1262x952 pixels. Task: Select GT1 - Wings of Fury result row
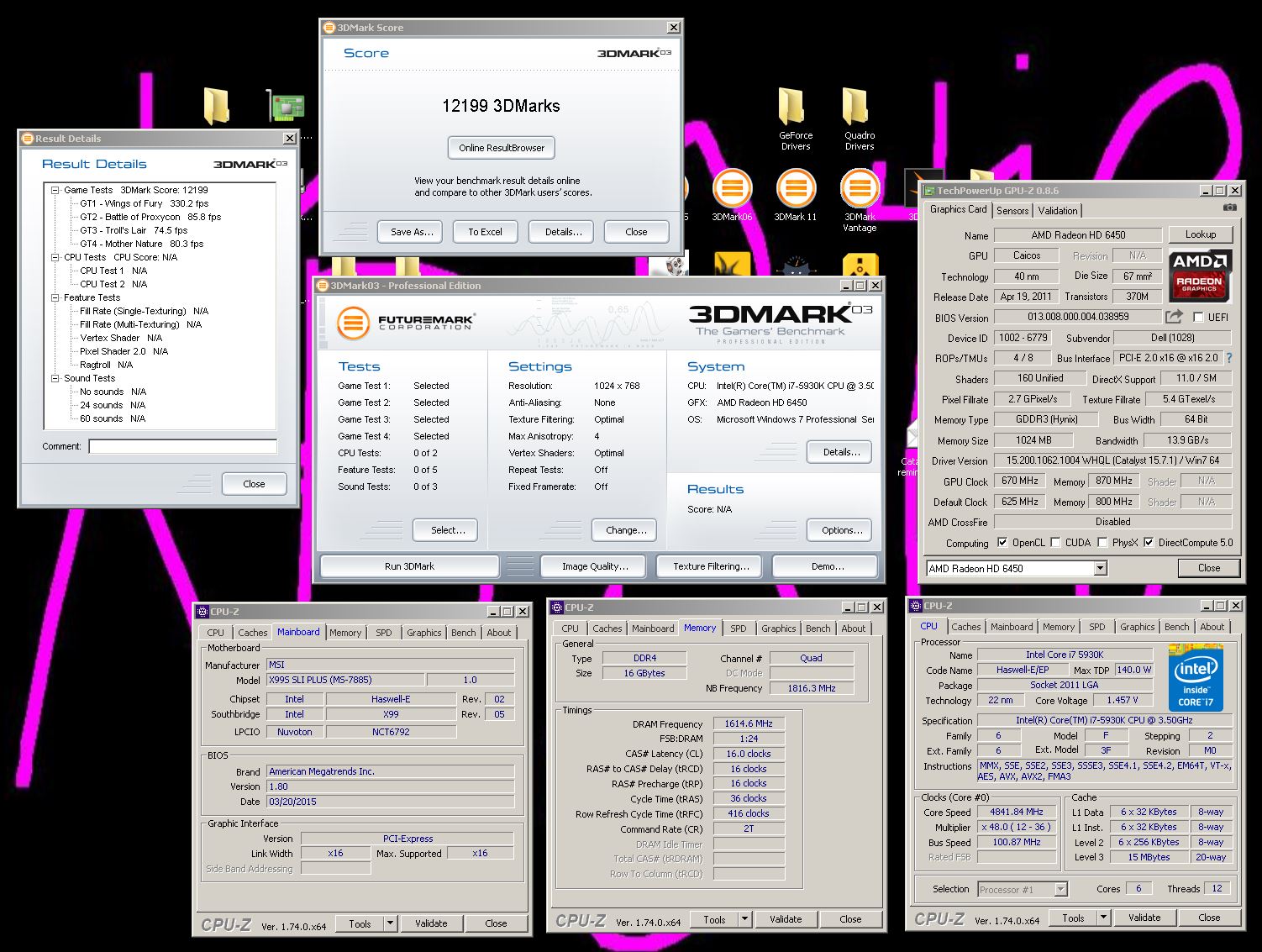click(144, 203)
